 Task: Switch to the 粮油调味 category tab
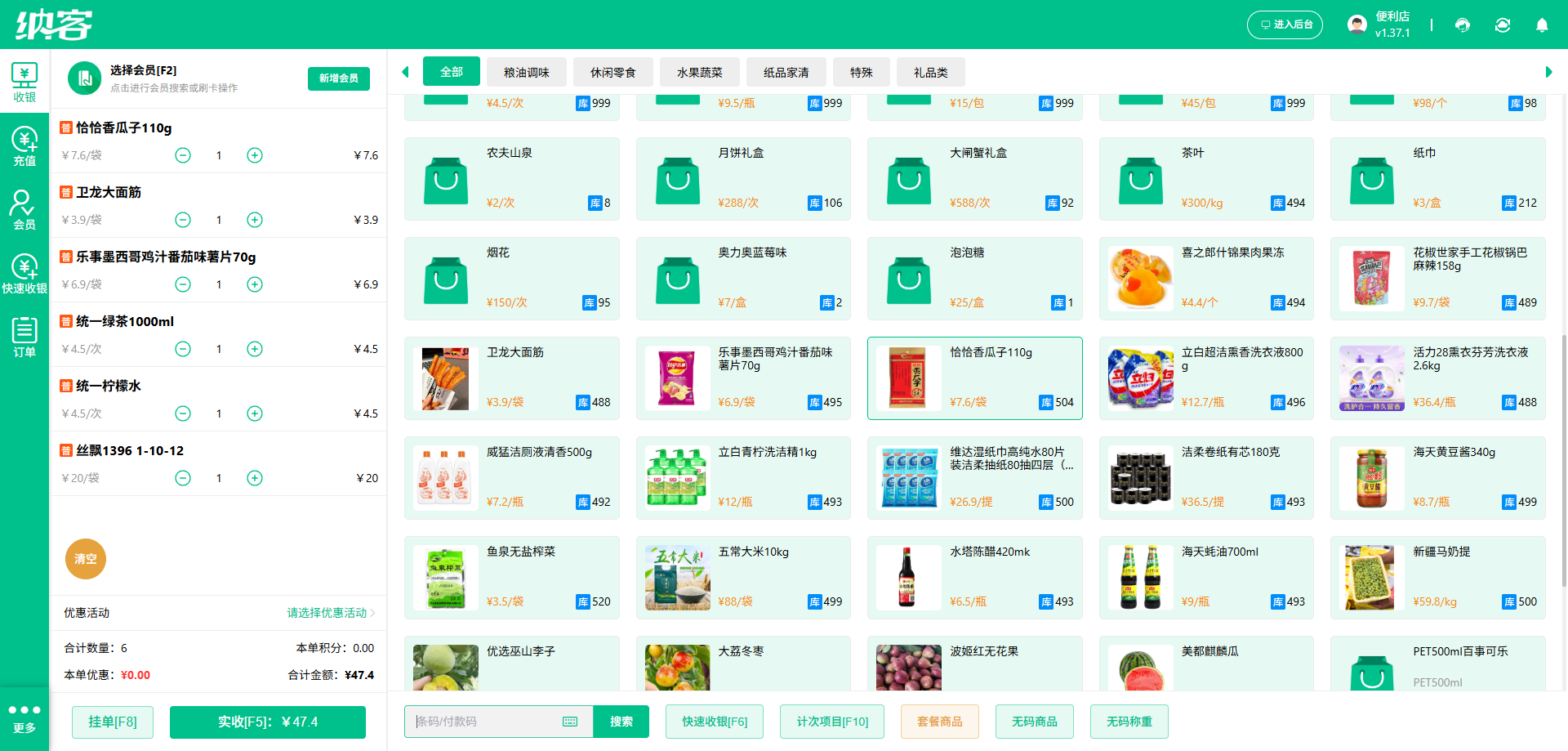coord(527,72)
